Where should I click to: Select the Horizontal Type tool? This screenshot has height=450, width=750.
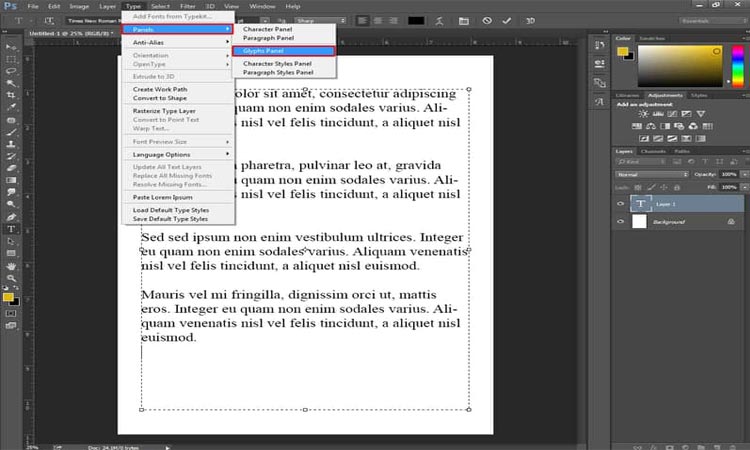point(11,229)
